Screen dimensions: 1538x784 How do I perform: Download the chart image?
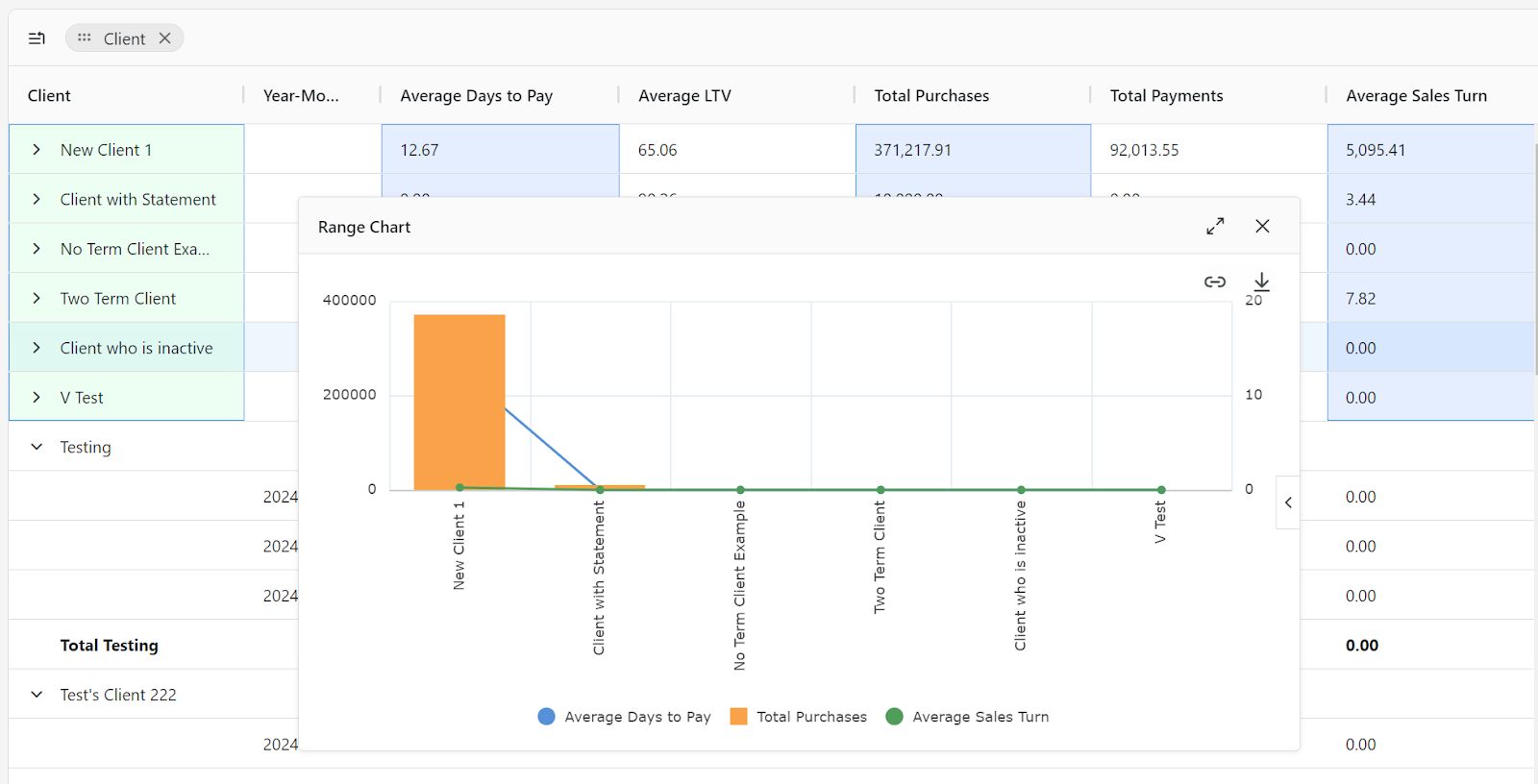(x=1261, y=282)
